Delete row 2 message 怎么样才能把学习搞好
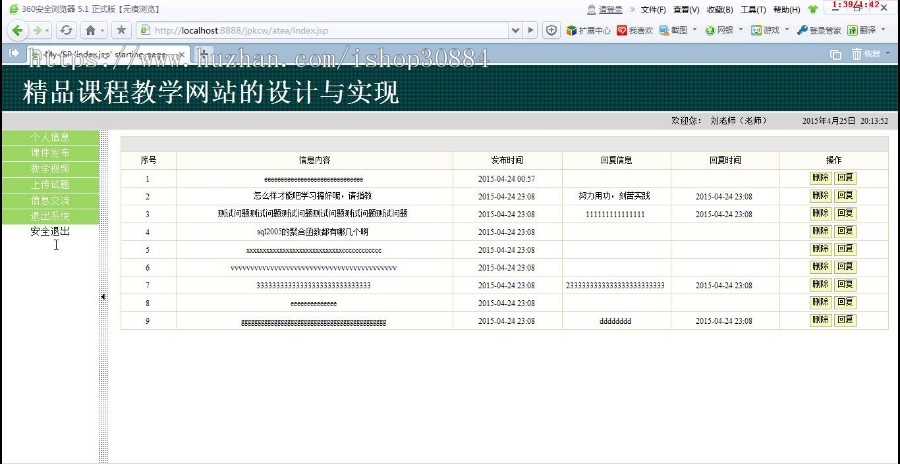 (820, 196)
